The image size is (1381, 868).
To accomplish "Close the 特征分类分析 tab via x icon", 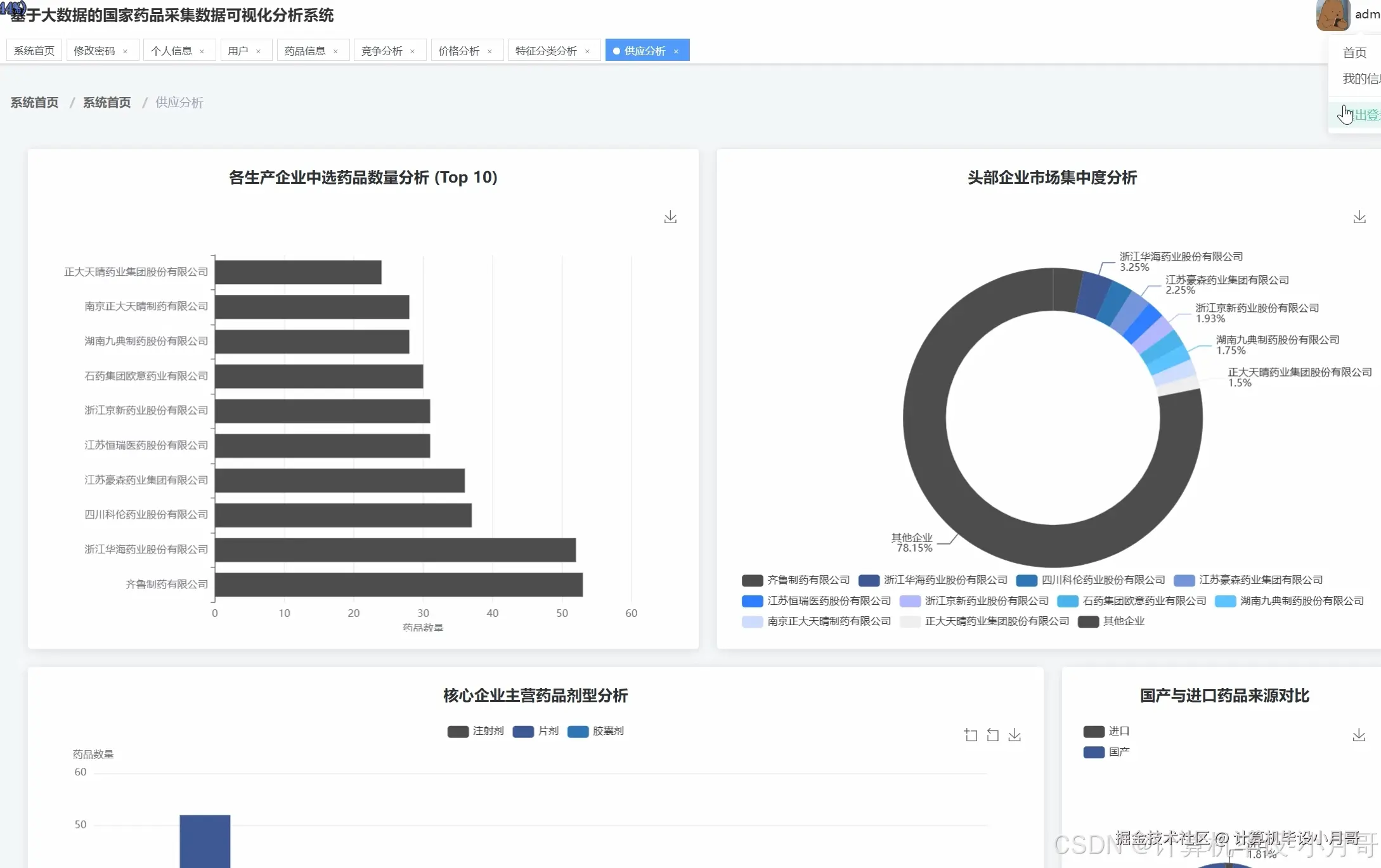I will [587, 51].
